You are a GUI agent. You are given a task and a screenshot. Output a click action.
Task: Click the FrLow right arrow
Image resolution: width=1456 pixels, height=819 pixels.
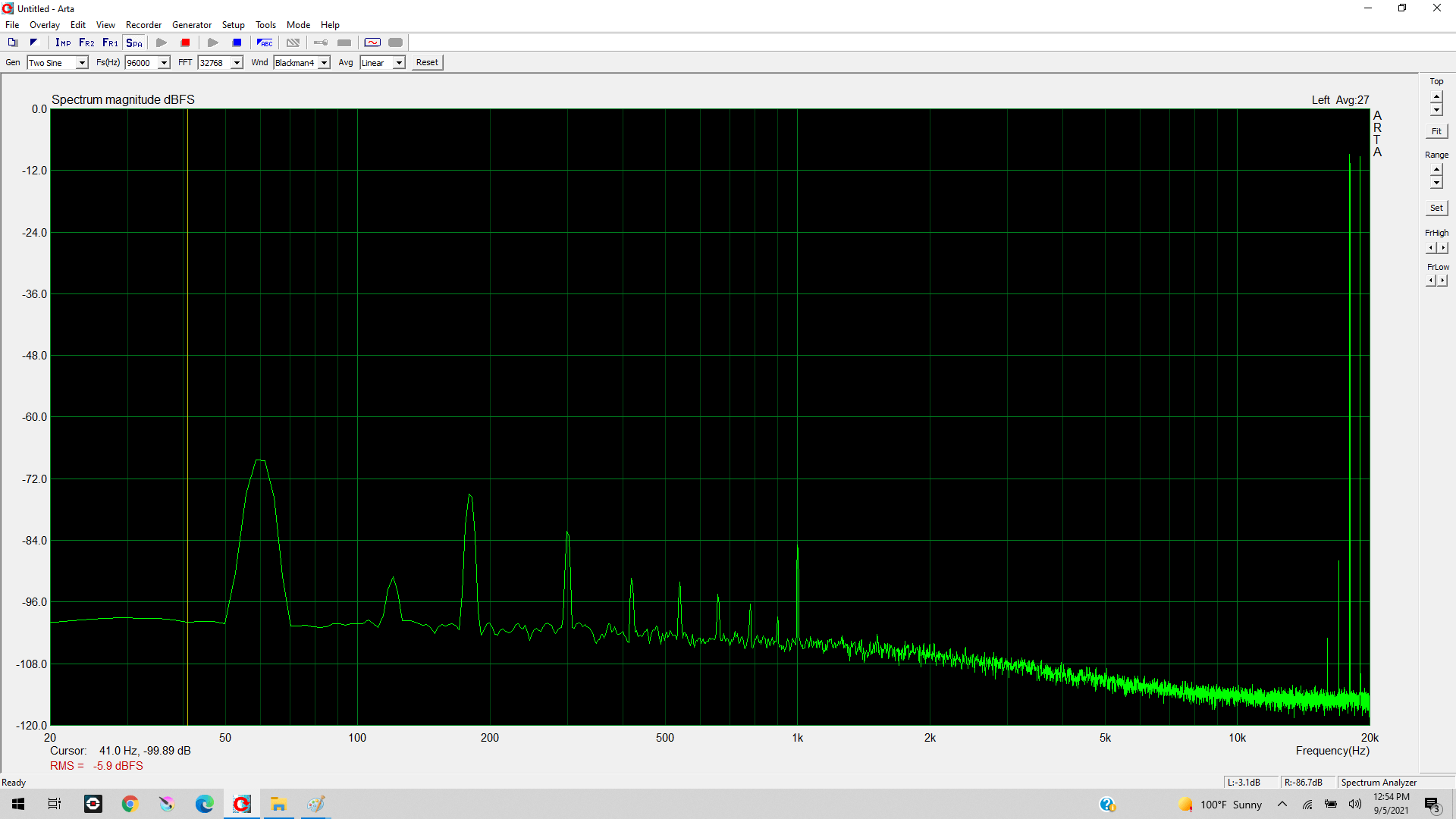(x=1442, y=281)
